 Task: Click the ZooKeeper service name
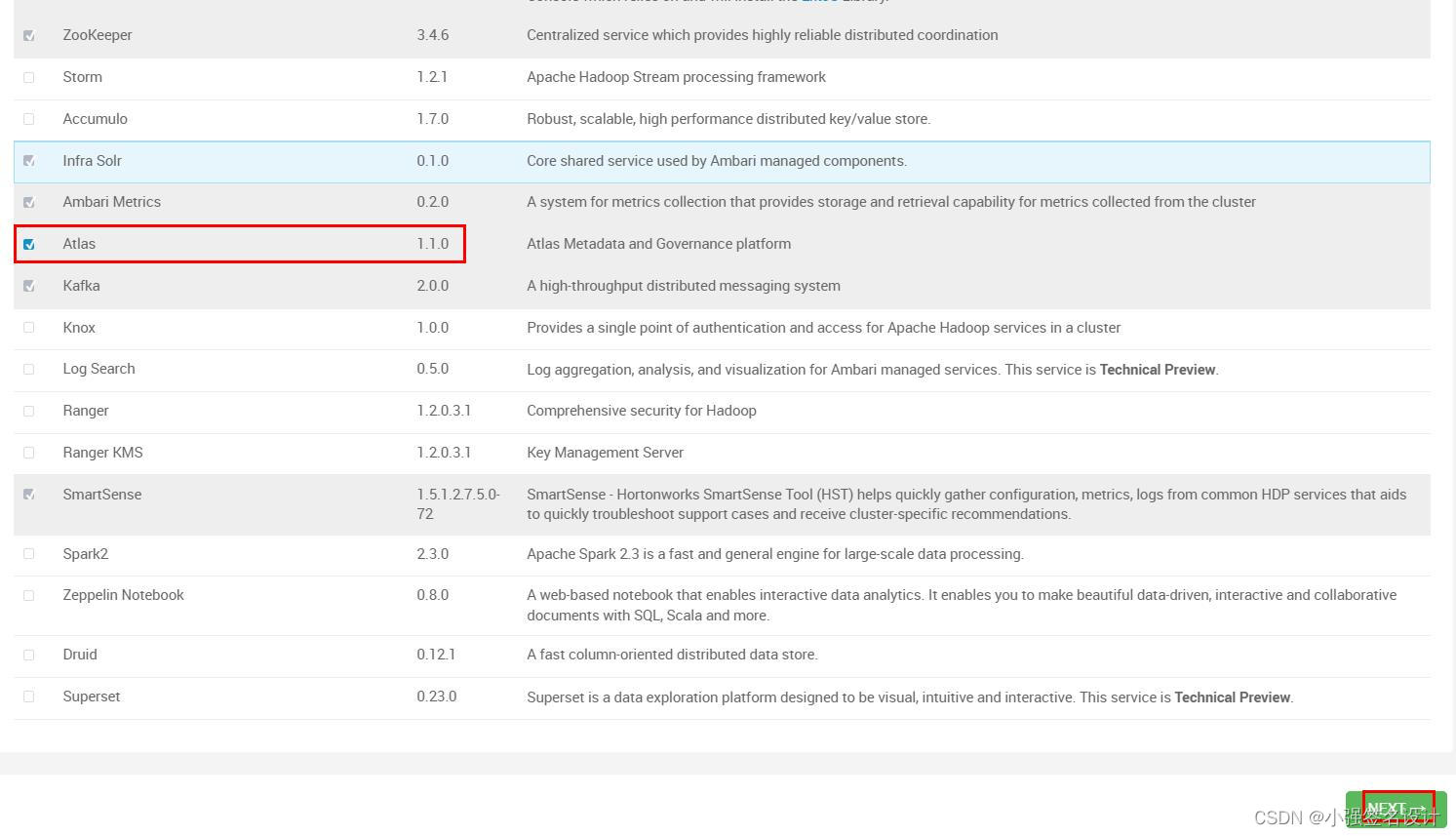[x=98, y=35]
